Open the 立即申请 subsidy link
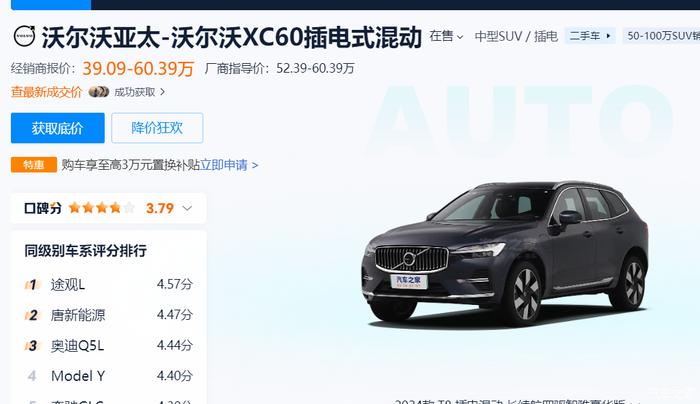This screenshot has width=700, height=404. tap(224, 165)
